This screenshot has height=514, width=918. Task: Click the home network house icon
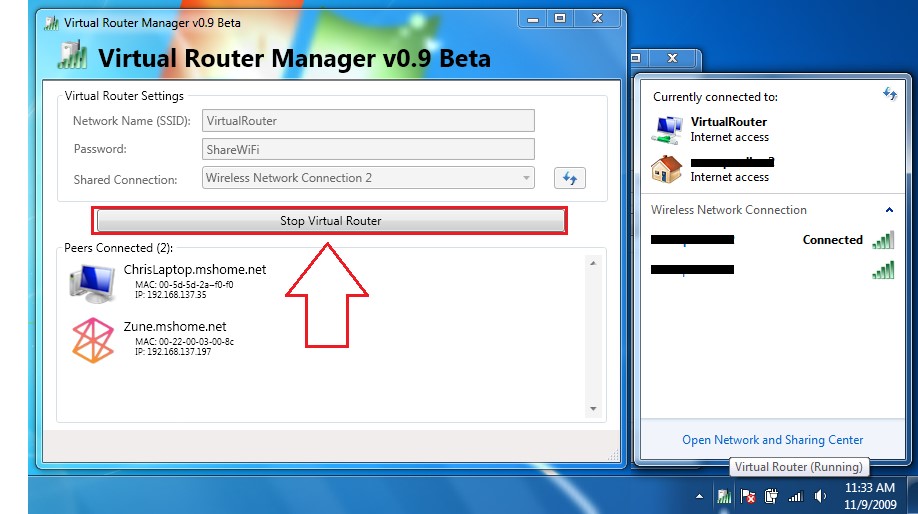[x=667, y=169]
